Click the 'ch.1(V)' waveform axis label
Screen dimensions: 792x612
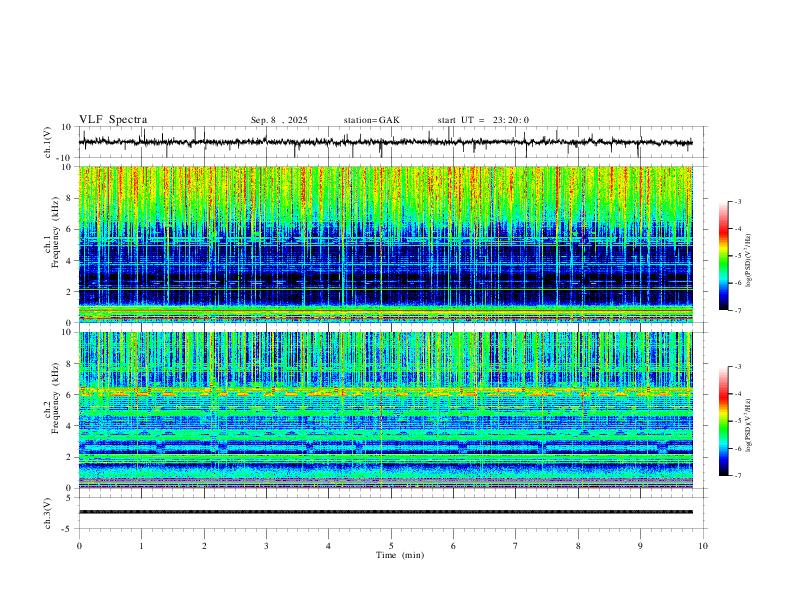48,142
